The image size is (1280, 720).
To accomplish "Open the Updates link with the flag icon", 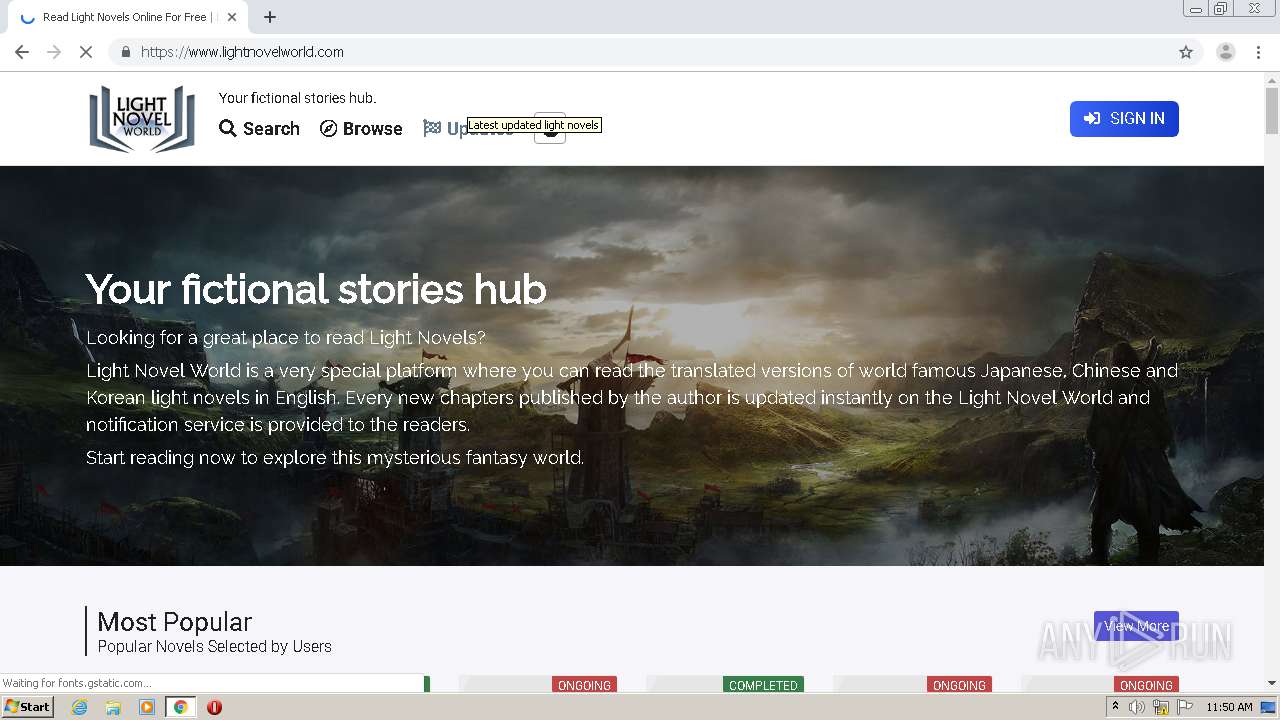I will click(x=467, y=129).
